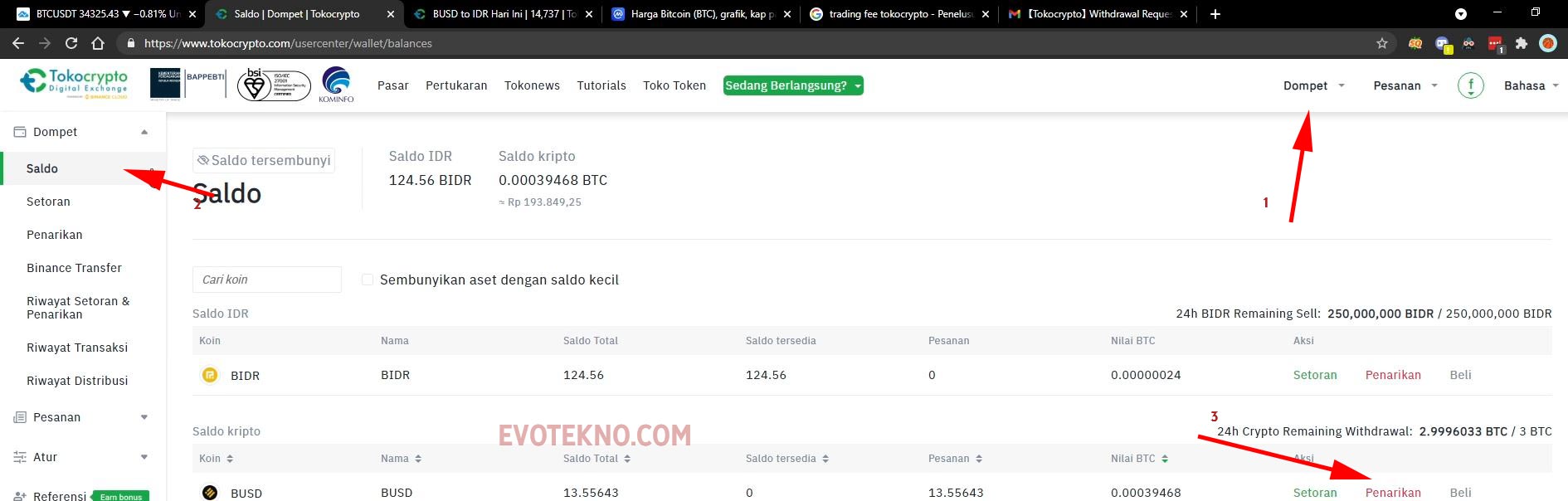
Task: Expand the Pesanan sidebar section
Action: point(144,417)
